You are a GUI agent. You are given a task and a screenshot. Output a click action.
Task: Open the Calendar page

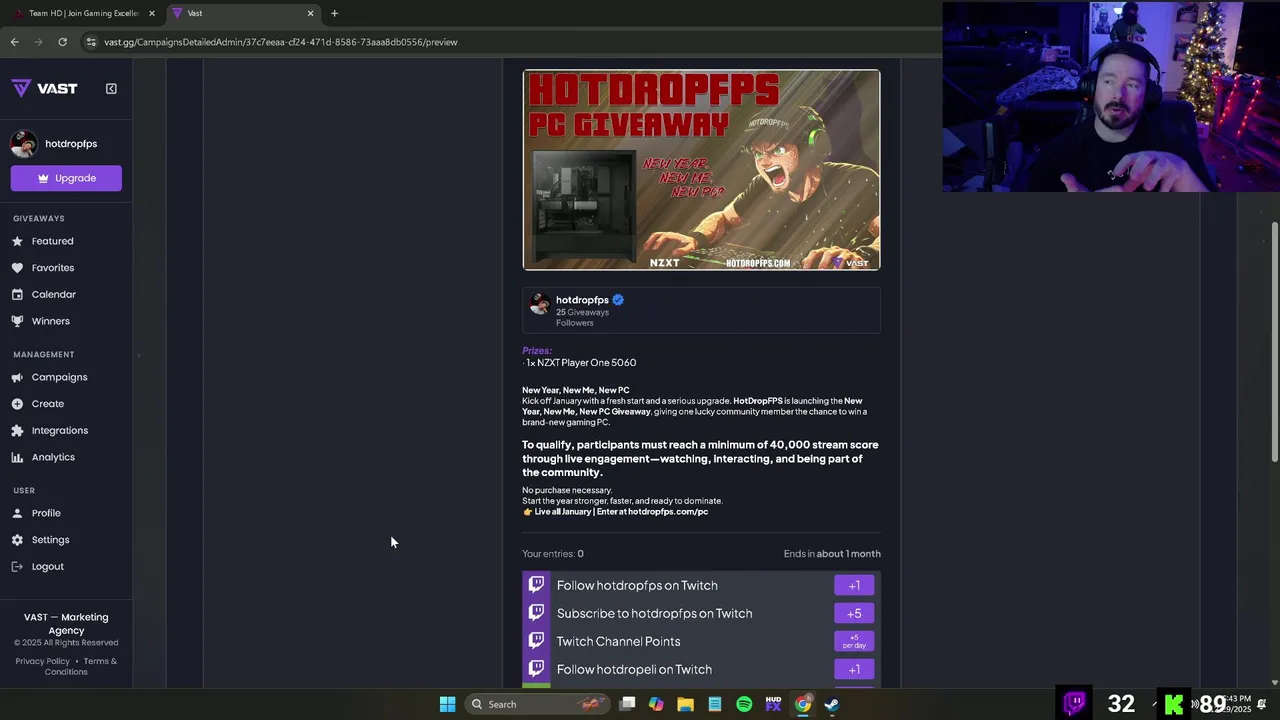click(x=54, y=294)
